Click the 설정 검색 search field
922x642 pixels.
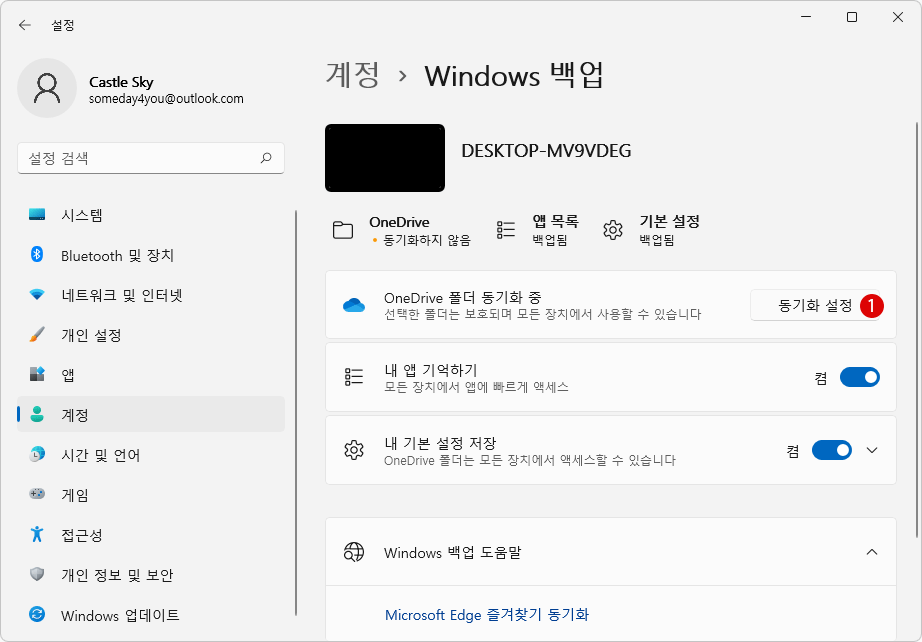tap(151, 158)
